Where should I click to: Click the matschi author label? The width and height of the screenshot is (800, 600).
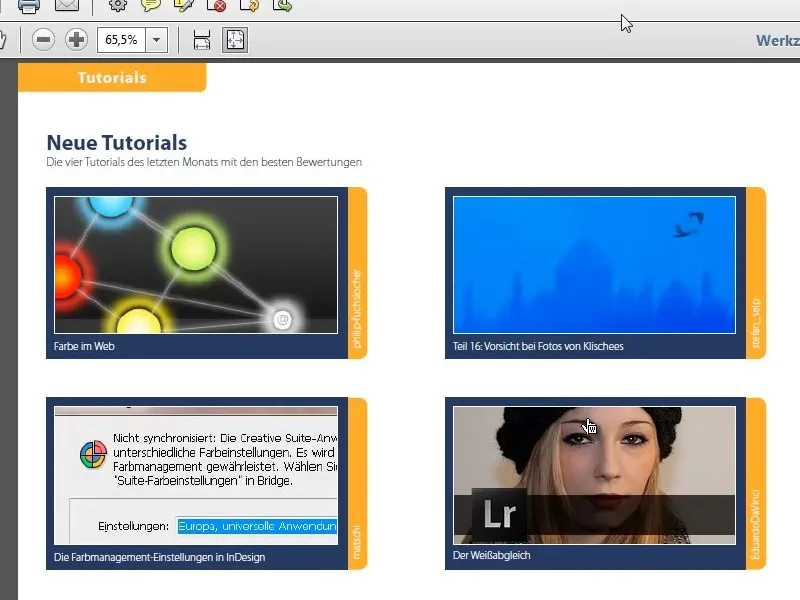point(357,542)
